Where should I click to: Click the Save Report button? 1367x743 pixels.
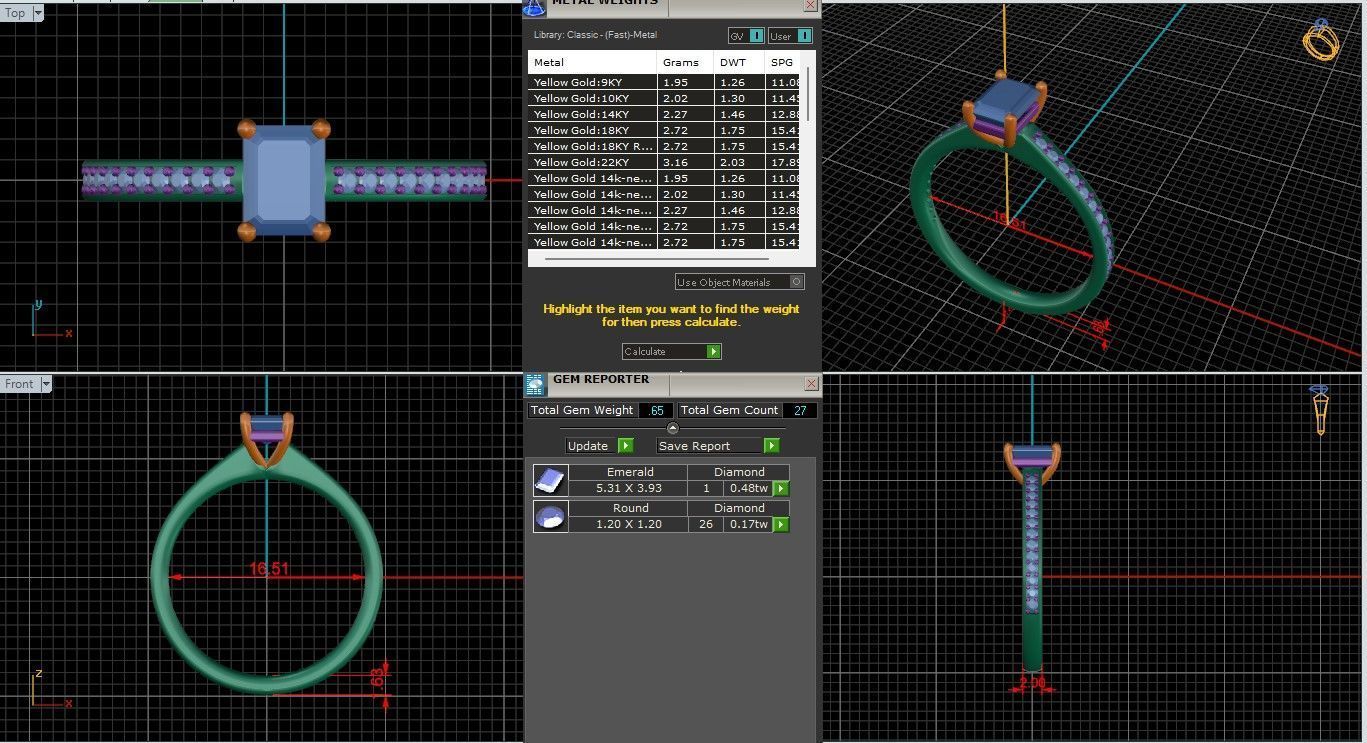point(709,446)
